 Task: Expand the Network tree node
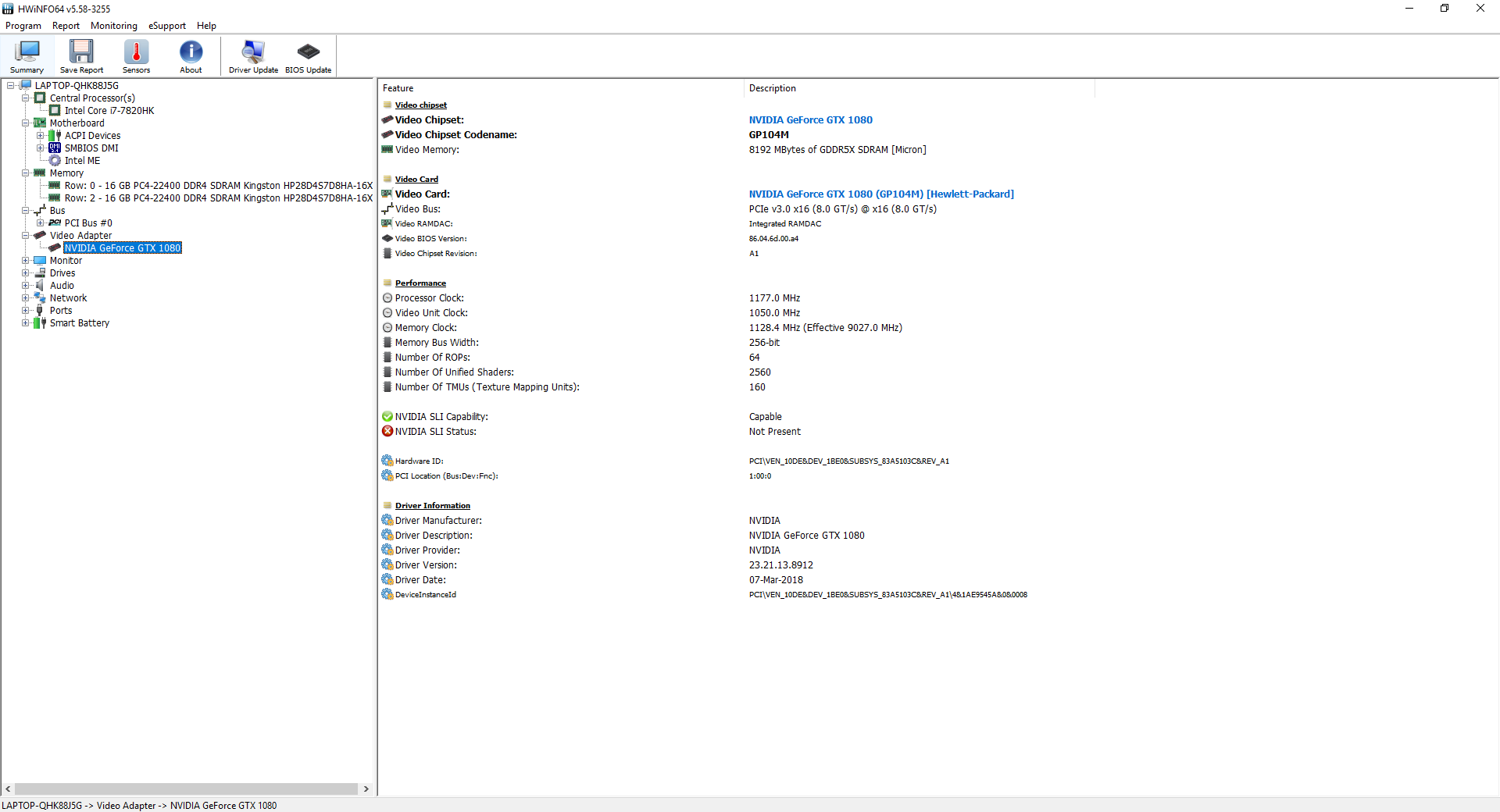pyautogui.click(x=25, y=298)
